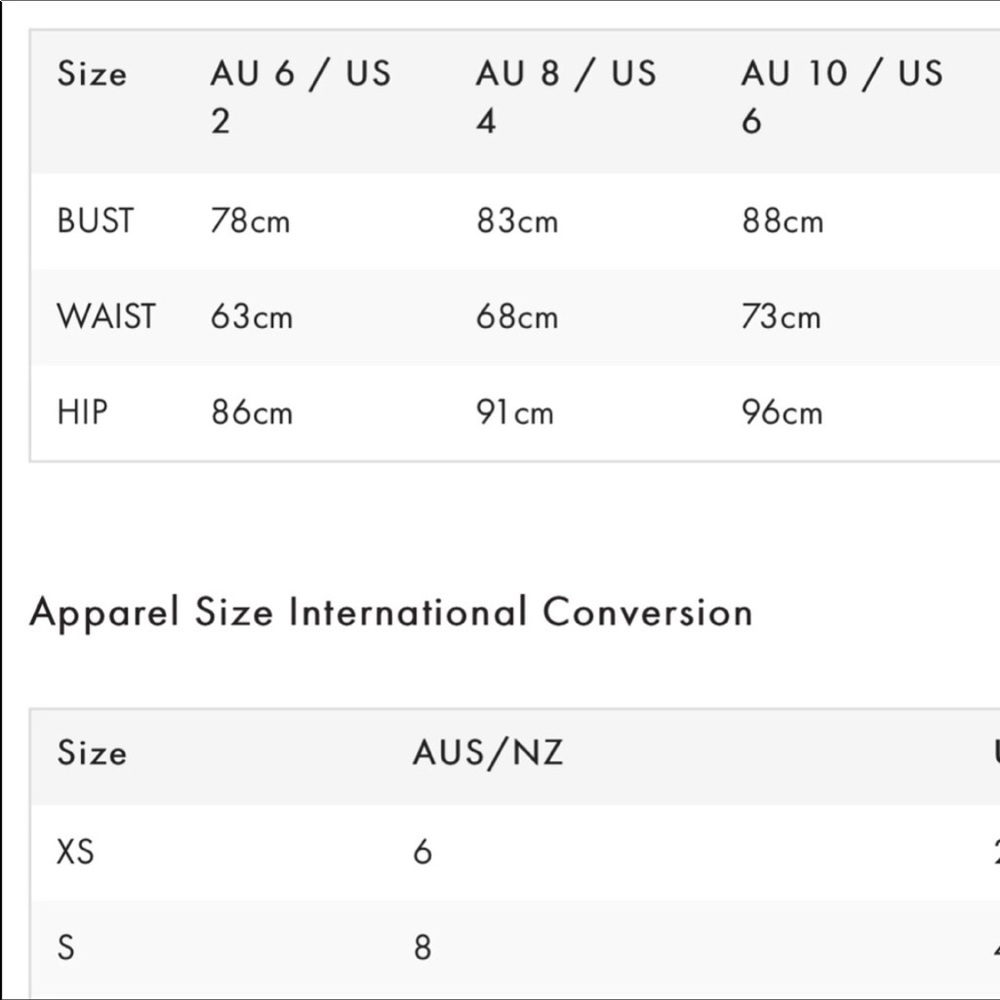
Task: Click the AU 8 / US 4 column header
Action: [x=566, y=97]
